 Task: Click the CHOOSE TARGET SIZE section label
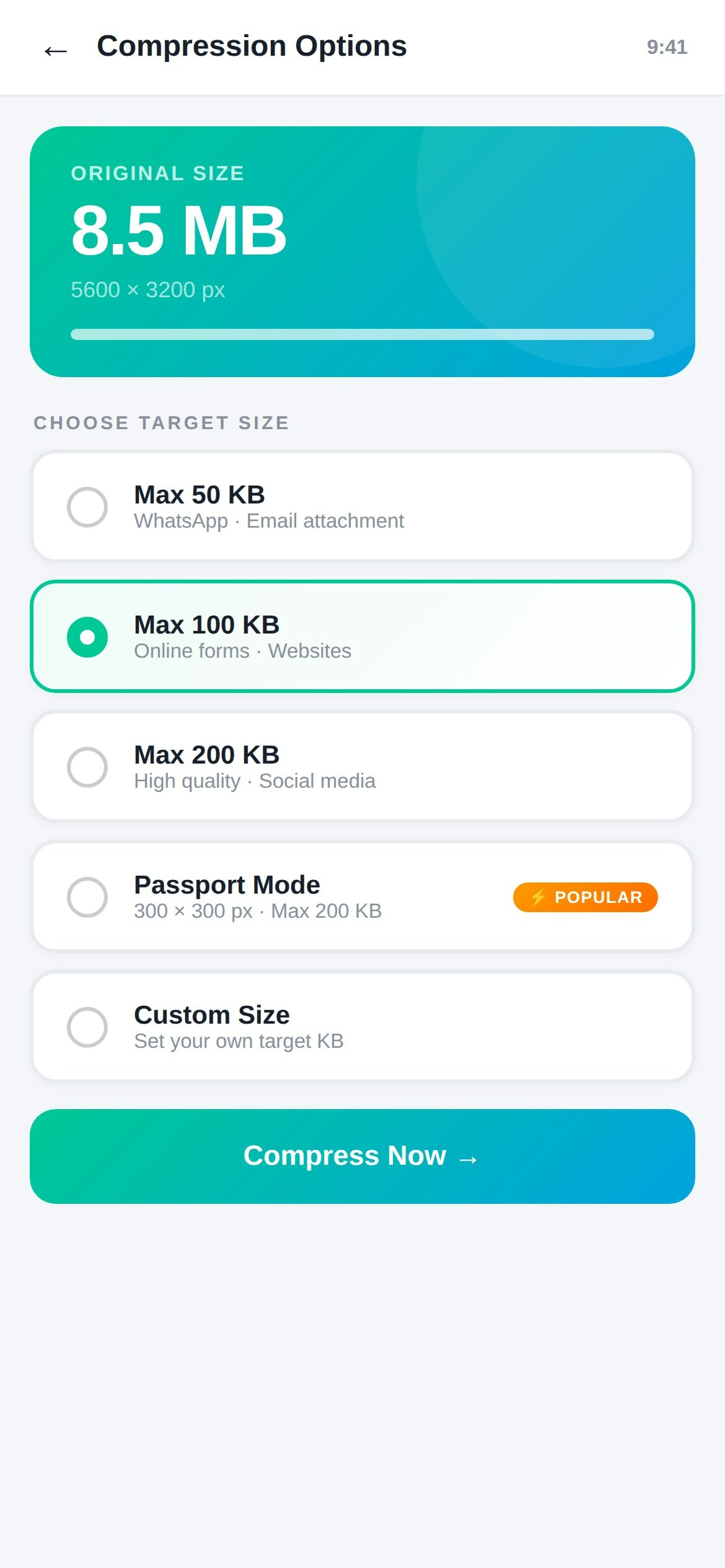click(x=161, y=422)
